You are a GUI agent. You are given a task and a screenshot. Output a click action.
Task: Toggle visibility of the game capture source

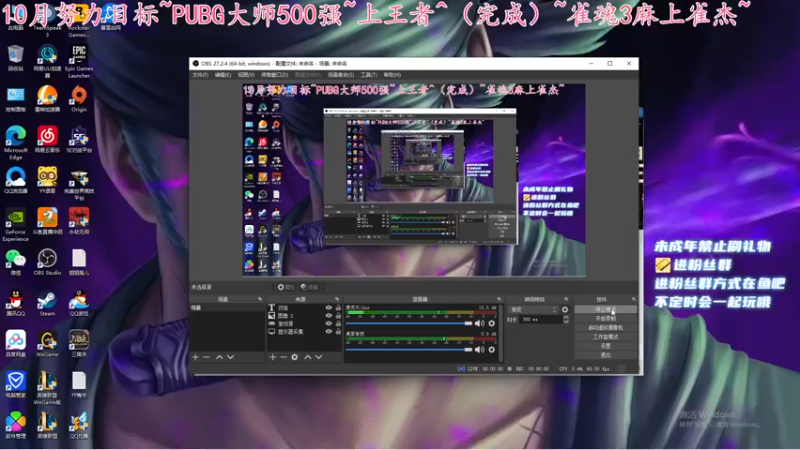329,323
